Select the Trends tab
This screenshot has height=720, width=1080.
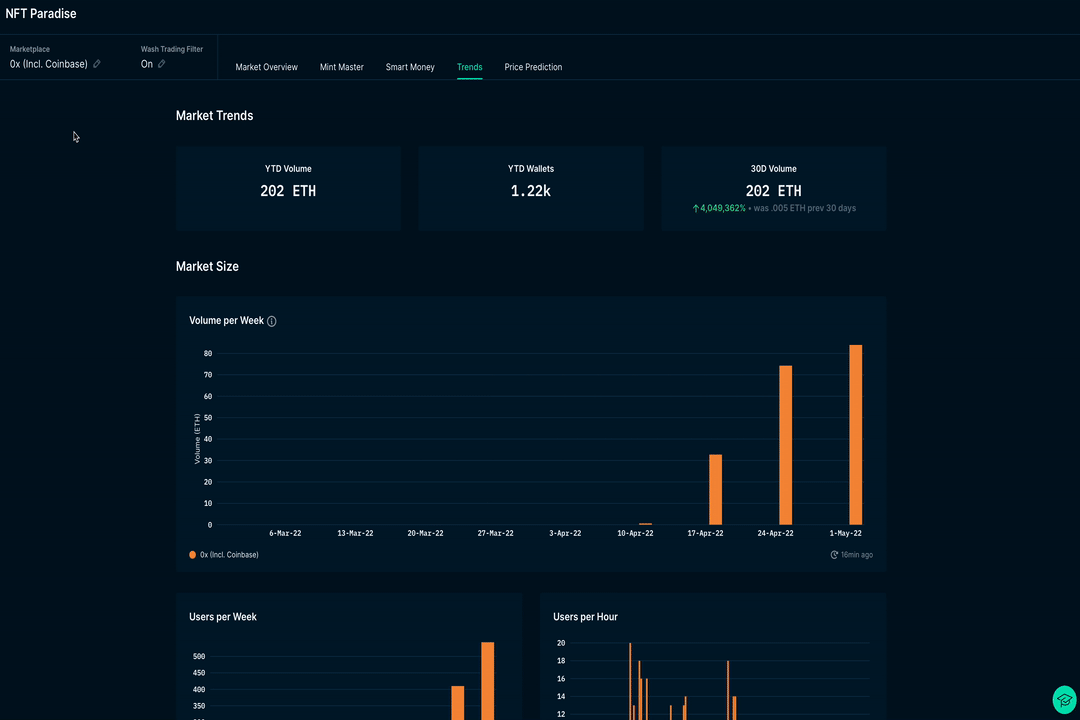coord(470,67)
